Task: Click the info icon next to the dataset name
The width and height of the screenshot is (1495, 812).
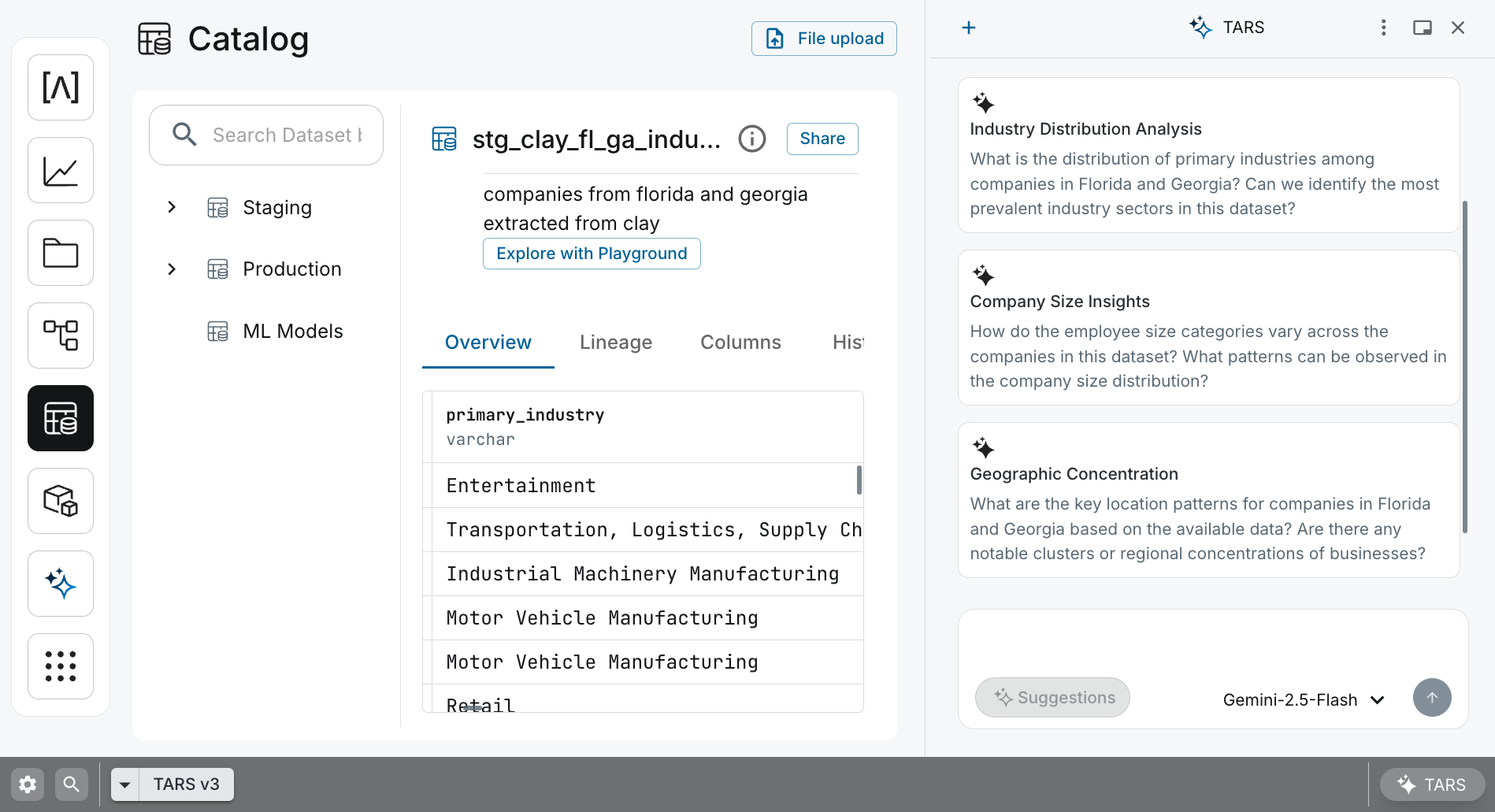Action: 751,139
